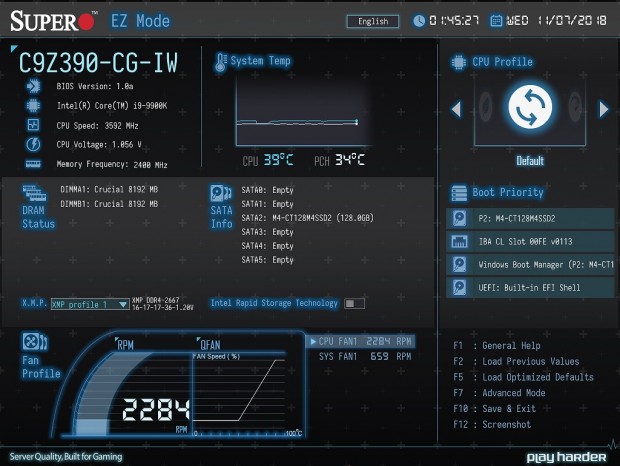
Task: Select UEFI: Built-in EFI Shell boot entry
Action: pyautogui.click(x=530, y=287)
